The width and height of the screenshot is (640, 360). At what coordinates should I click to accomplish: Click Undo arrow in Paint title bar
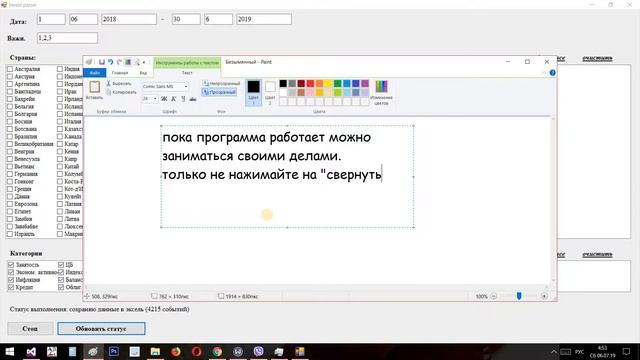pos(110,62)
